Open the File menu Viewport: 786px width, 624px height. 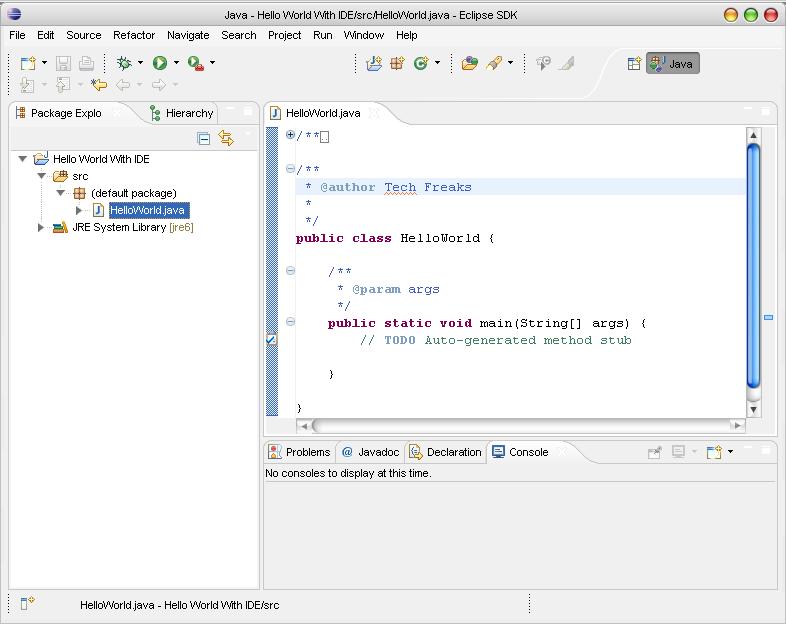(17, 35)
